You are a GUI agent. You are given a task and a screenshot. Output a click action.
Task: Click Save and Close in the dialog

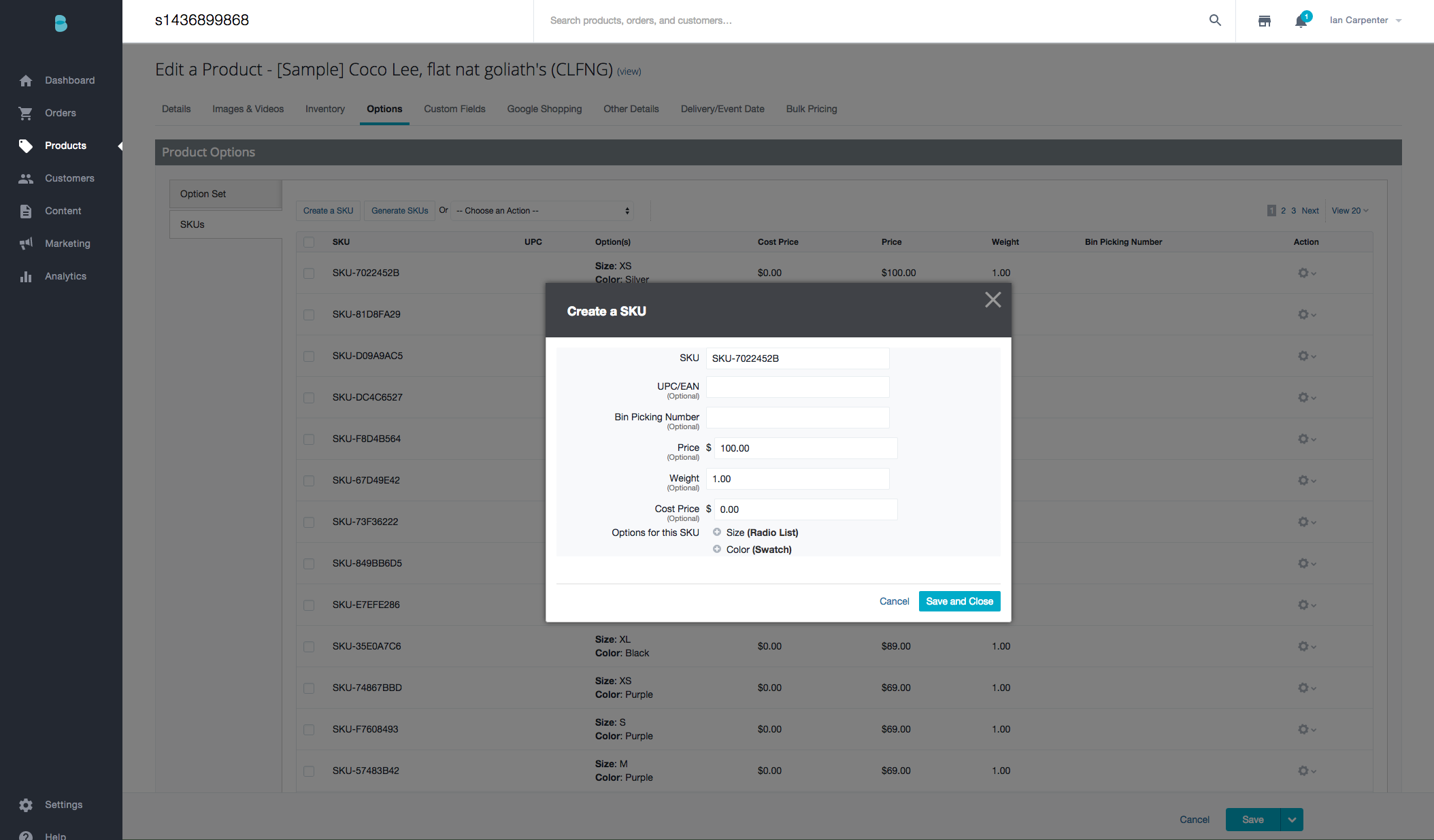coord(959,601)
